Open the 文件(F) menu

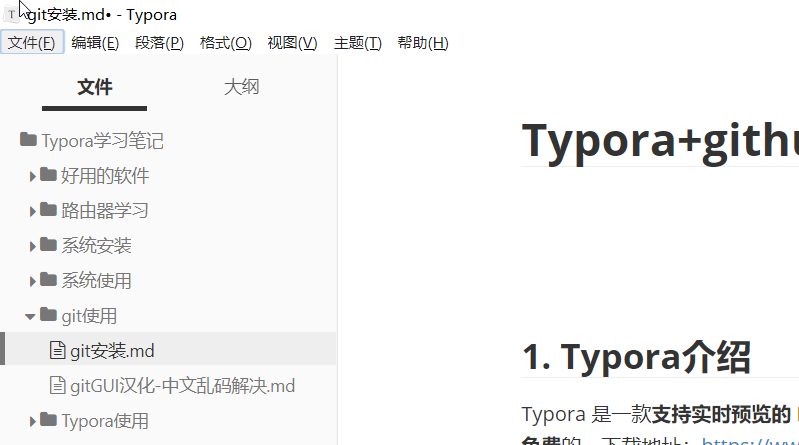pyautogui.click(x=32, y=42)
